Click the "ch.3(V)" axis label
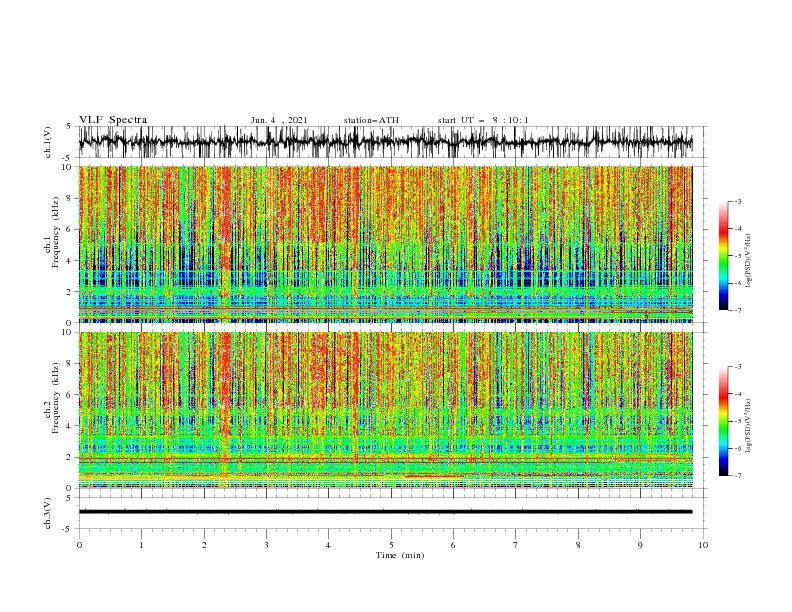This screenshot has width=792, height=612. click(48, 513)
